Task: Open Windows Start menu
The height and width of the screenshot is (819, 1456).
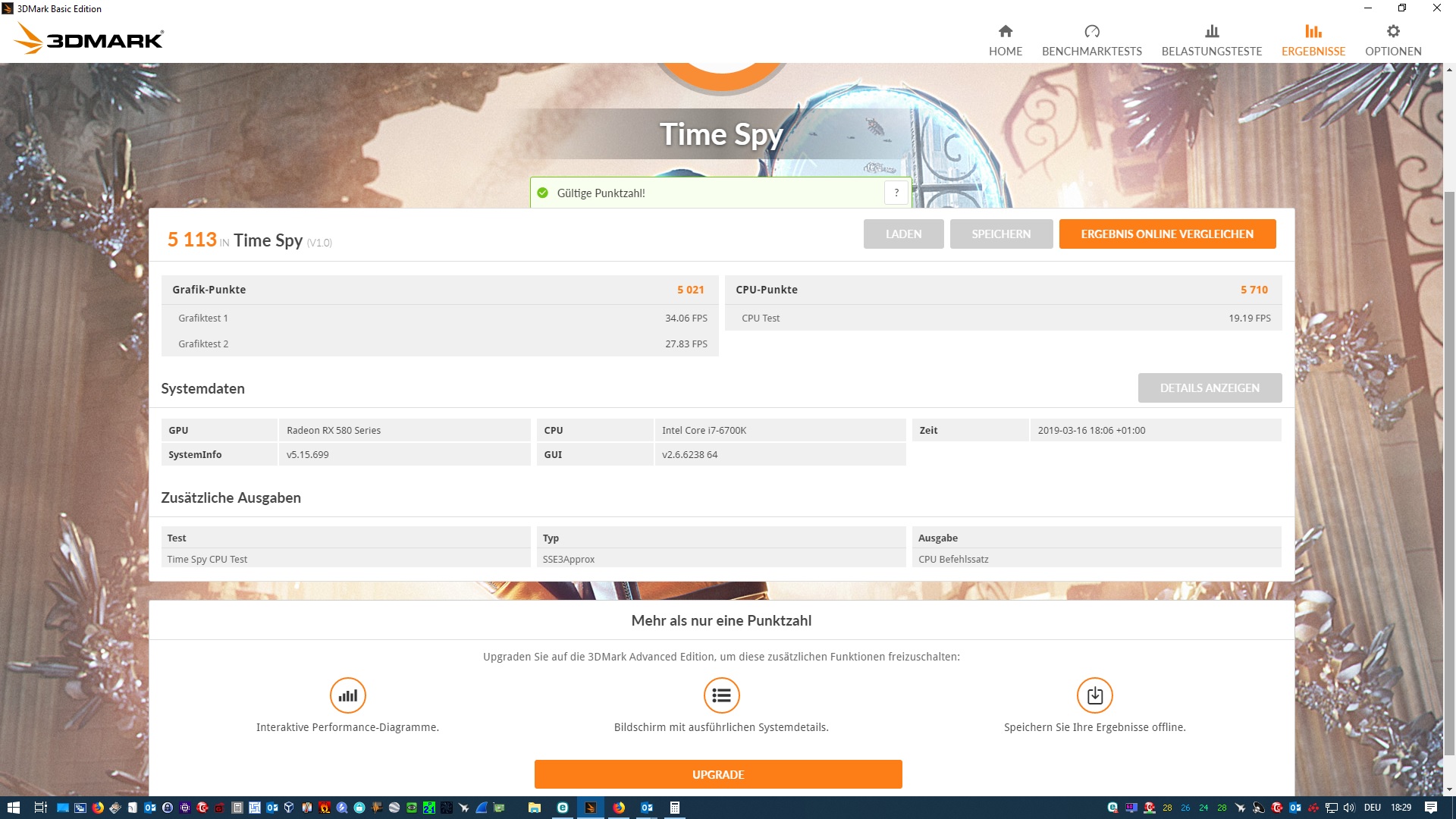Action: (x=13, y=808)
